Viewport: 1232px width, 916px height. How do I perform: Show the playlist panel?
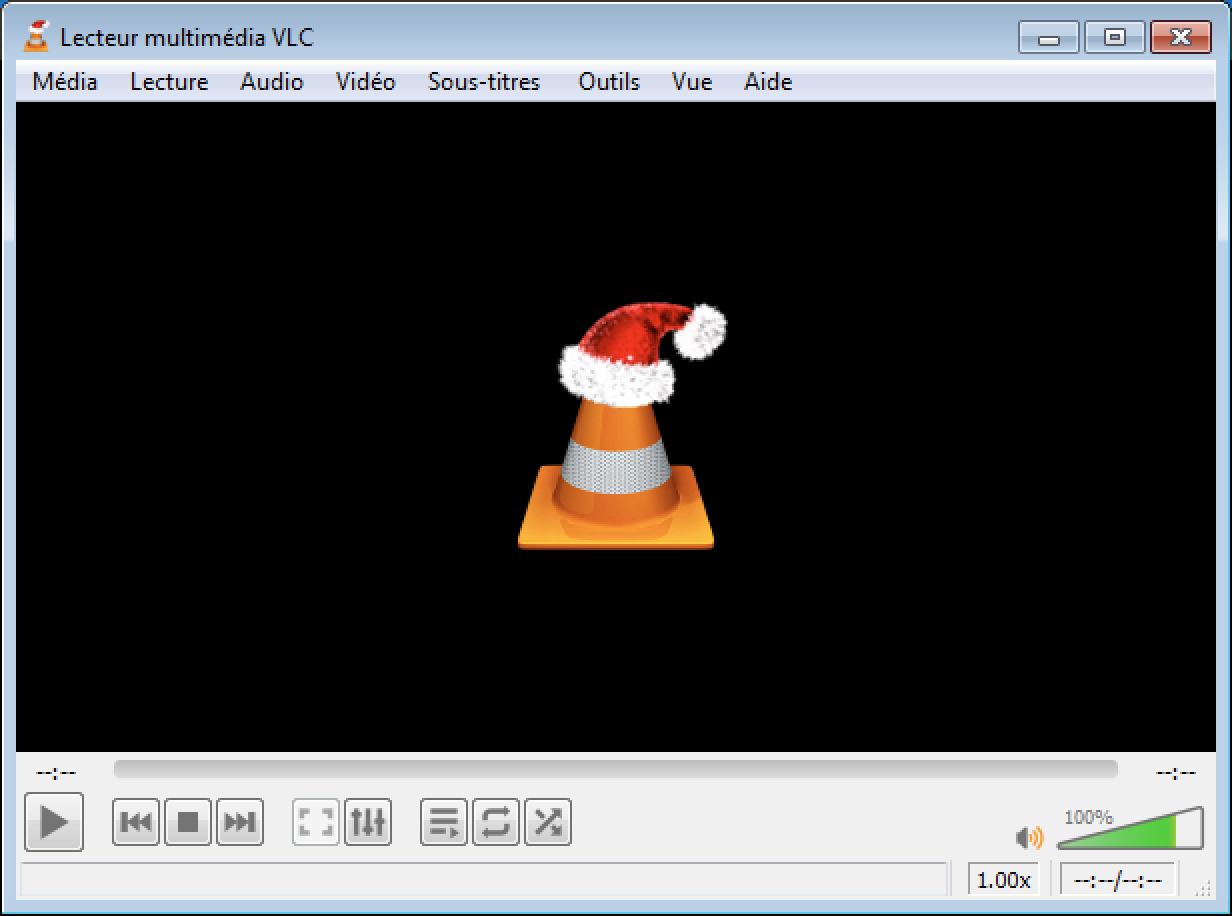(x=444, y=822)
